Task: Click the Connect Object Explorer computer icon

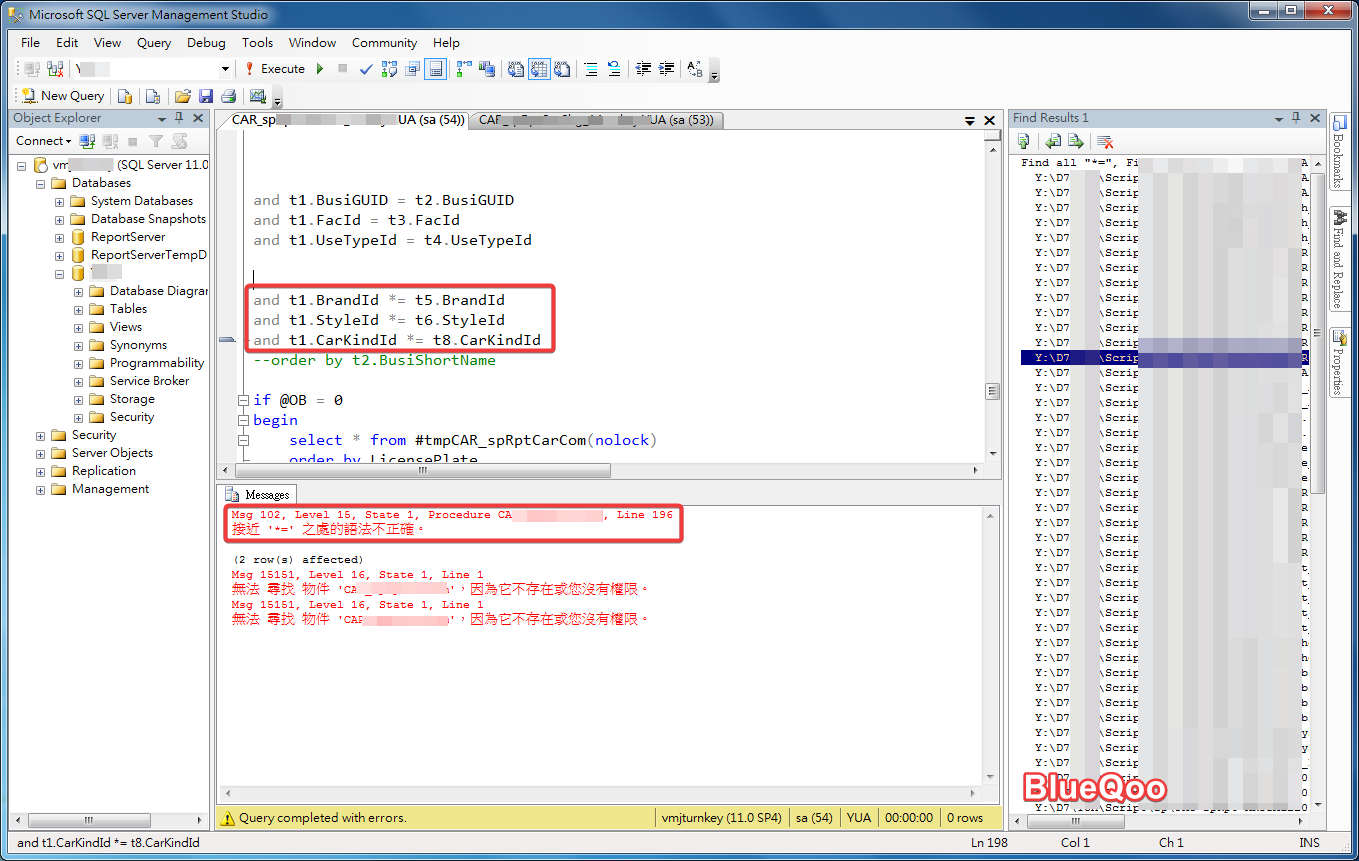Action: (87, 141)
